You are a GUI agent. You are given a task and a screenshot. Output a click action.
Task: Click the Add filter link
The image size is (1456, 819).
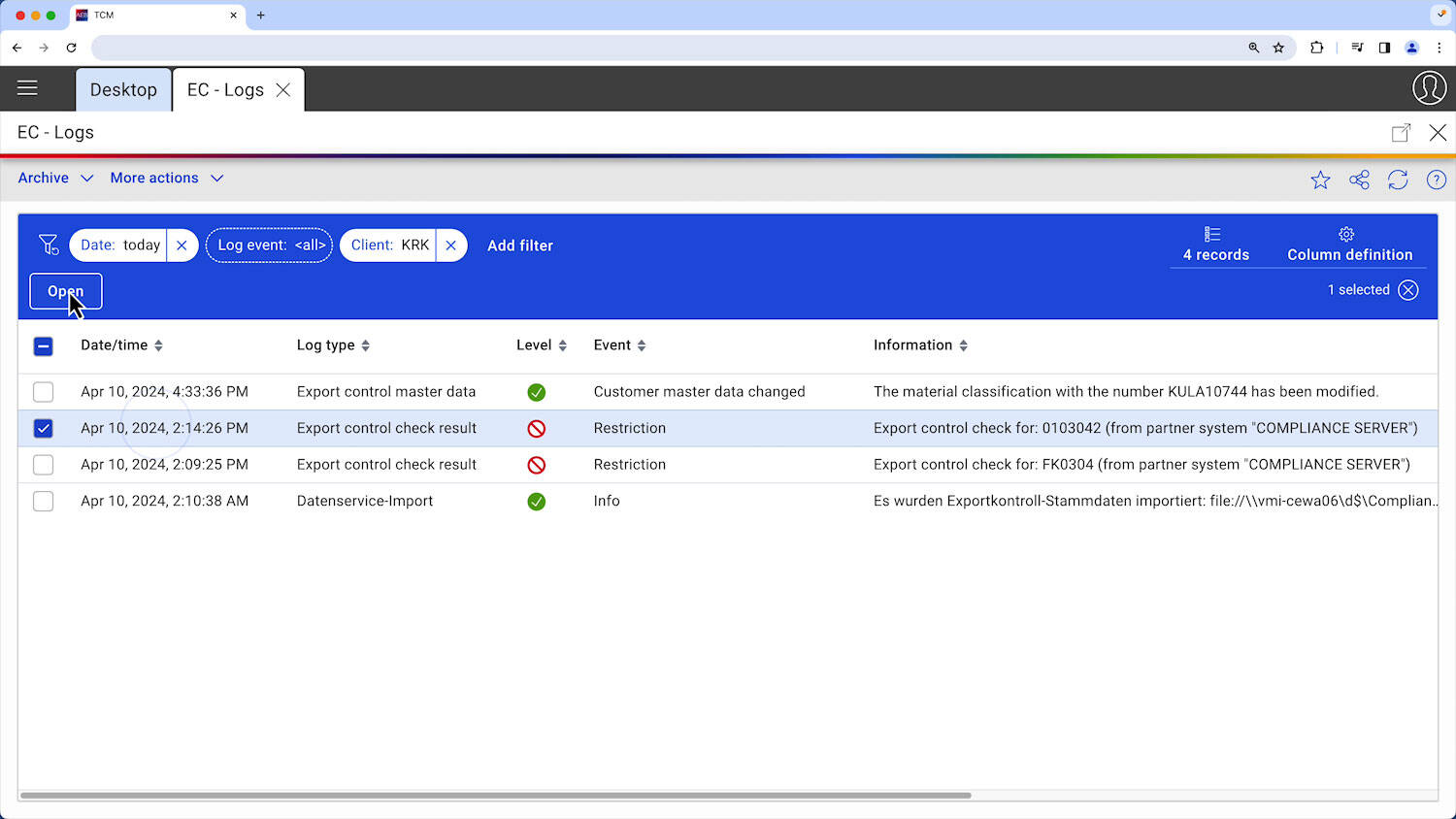click(x=519, y=246)
